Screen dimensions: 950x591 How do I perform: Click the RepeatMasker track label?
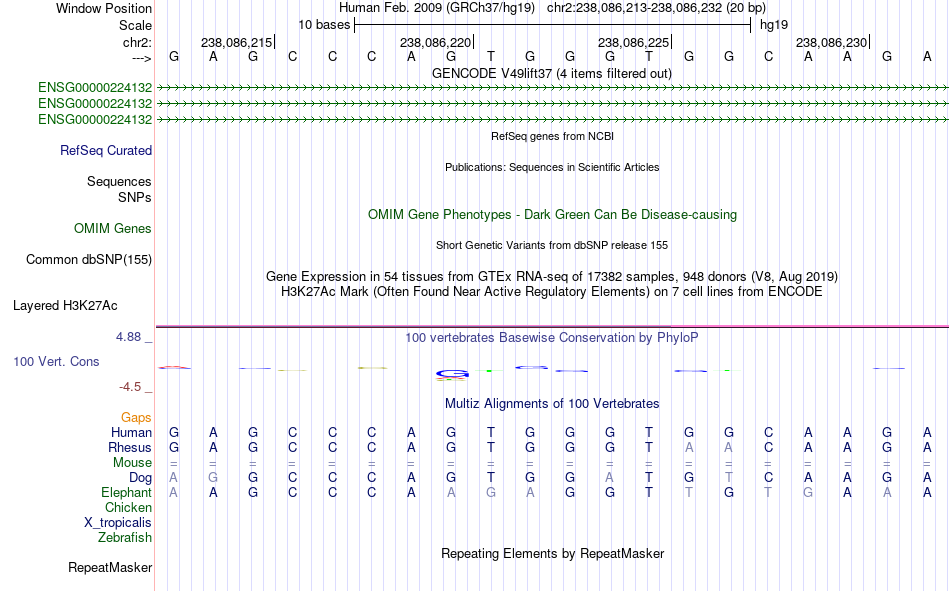110,567
